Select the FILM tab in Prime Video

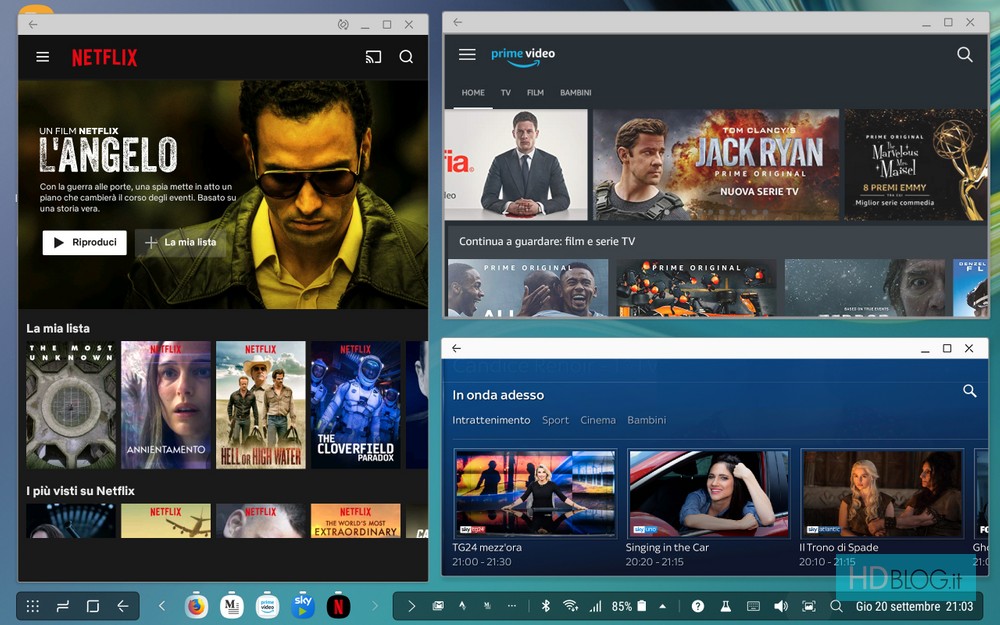(535, 92)
